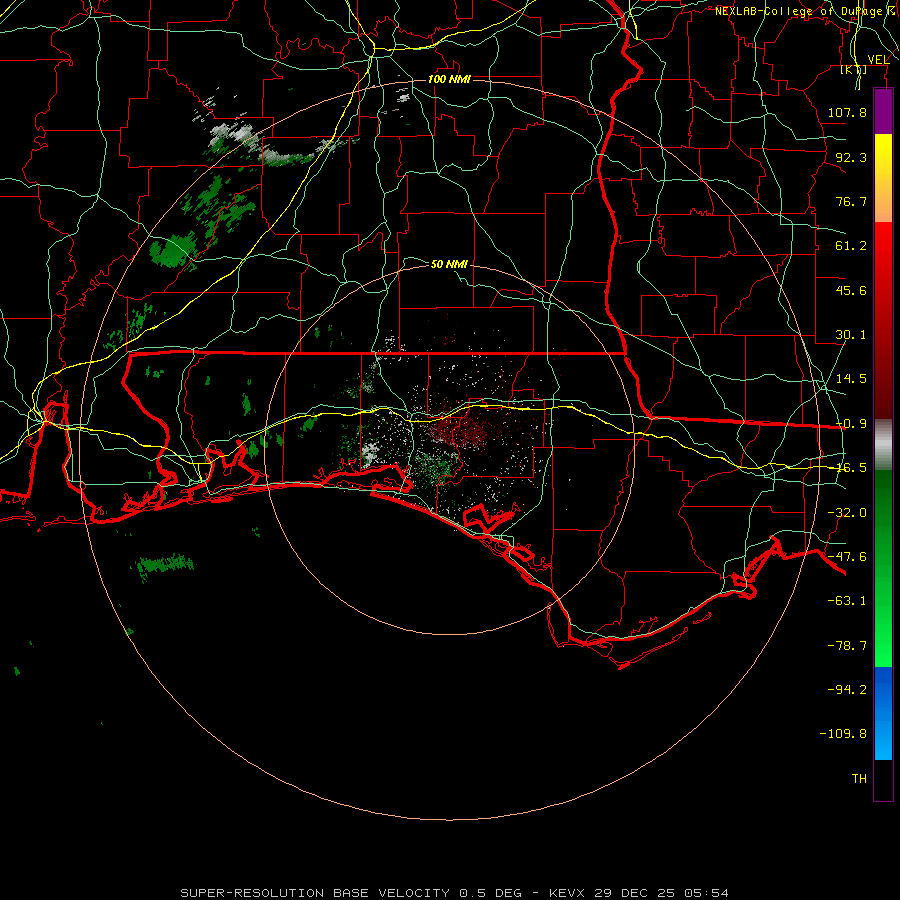Screen dimensions: 900x900
Task: Select the -63.1 legend value
Action: coord(847,601)
